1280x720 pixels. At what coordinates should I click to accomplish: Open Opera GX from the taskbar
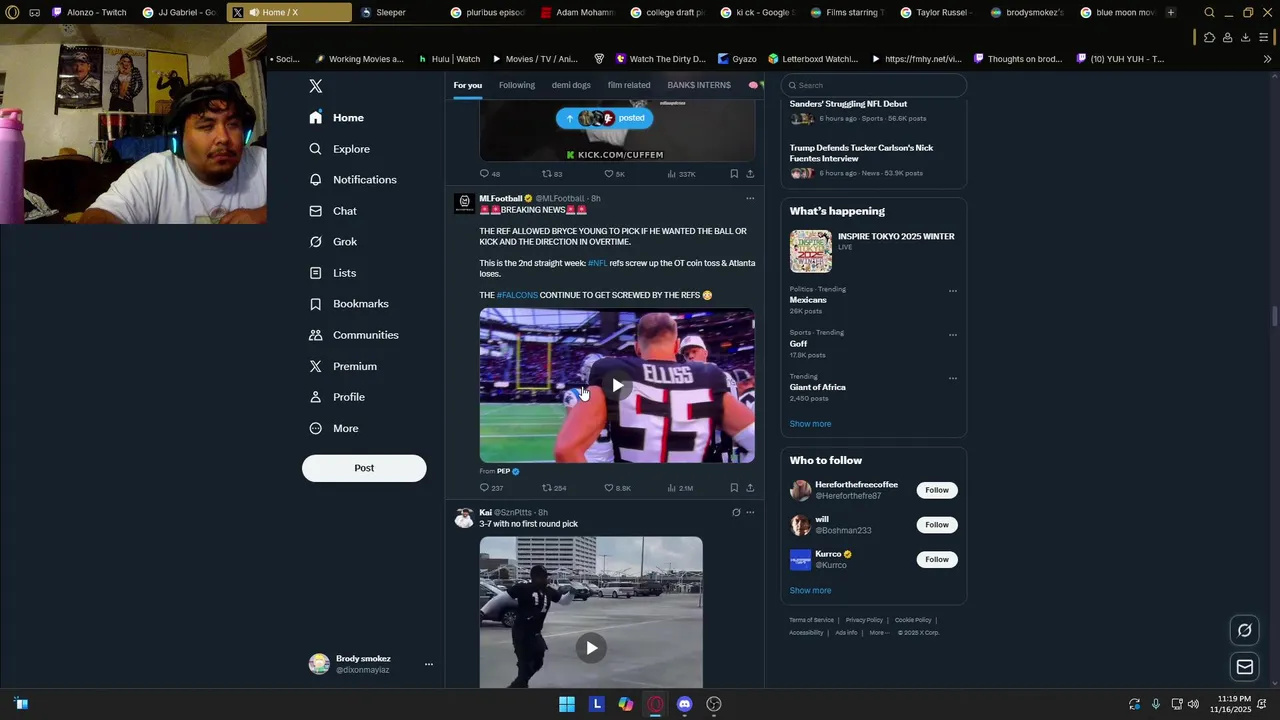tap(655, 704)
